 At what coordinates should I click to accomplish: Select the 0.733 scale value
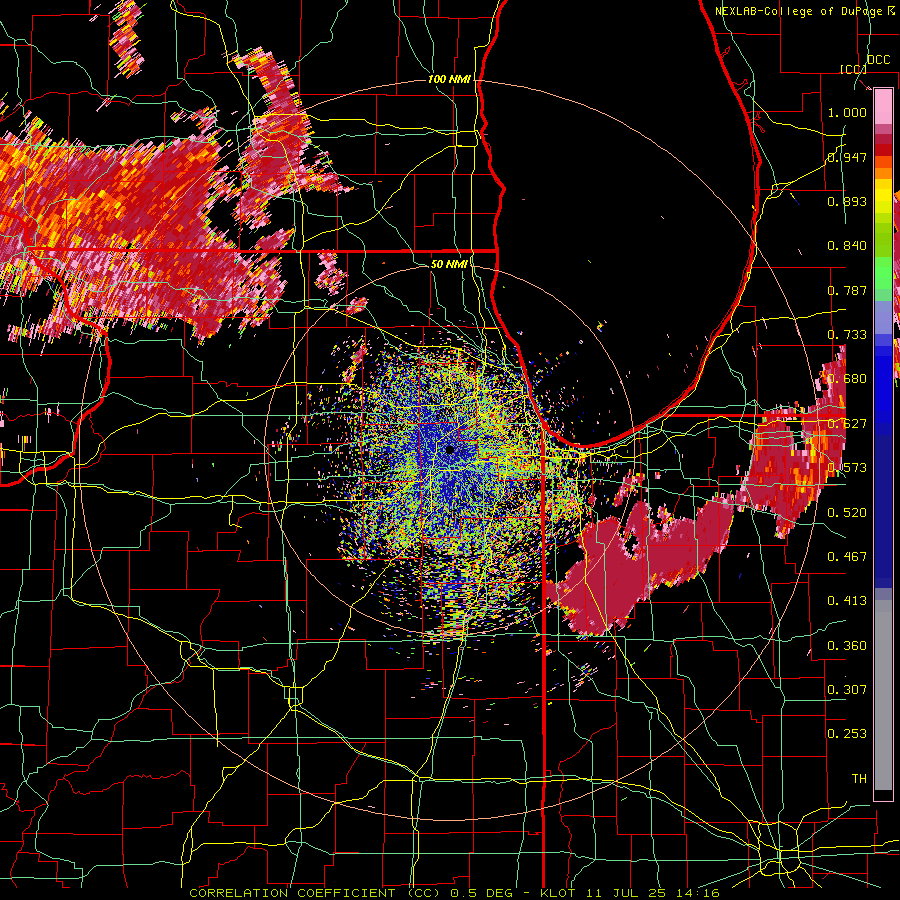pos(847,334)
